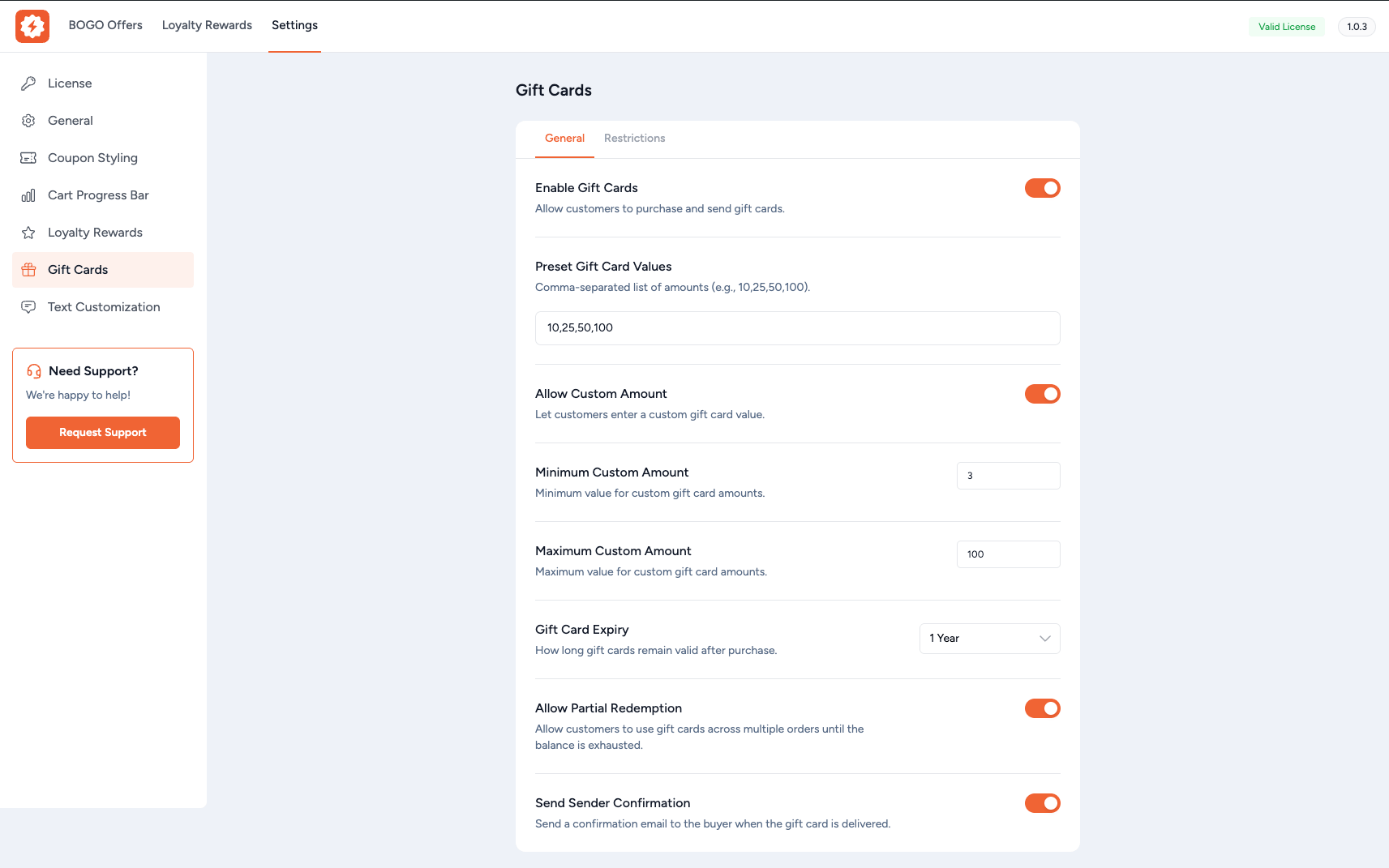
Task: Click the Cart Progress Bar chart icon
Action: [x=28, y=195]
